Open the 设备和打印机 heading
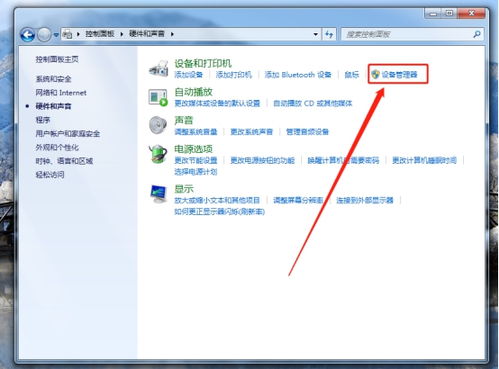Viewport: 499px width, 369px height. click(x=203, y=63)
